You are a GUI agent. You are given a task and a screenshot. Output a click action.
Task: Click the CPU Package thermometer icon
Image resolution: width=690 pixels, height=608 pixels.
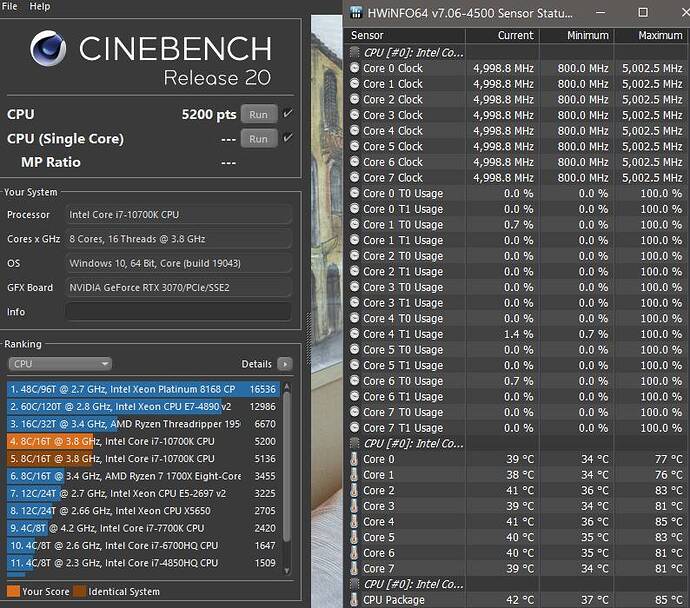pos(354,600)
